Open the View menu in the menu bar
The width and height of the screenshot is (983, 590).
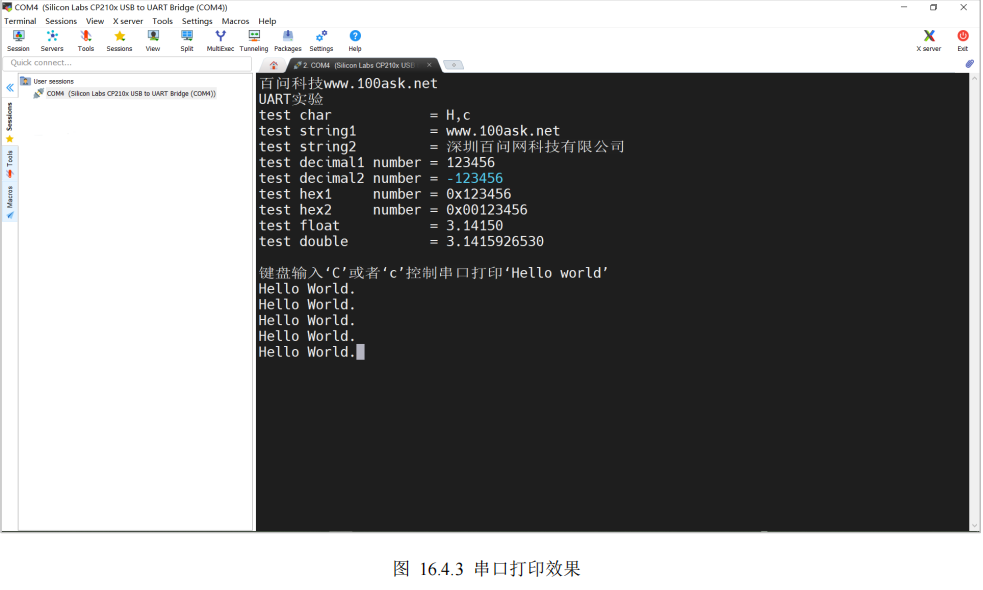click(95, 21)
